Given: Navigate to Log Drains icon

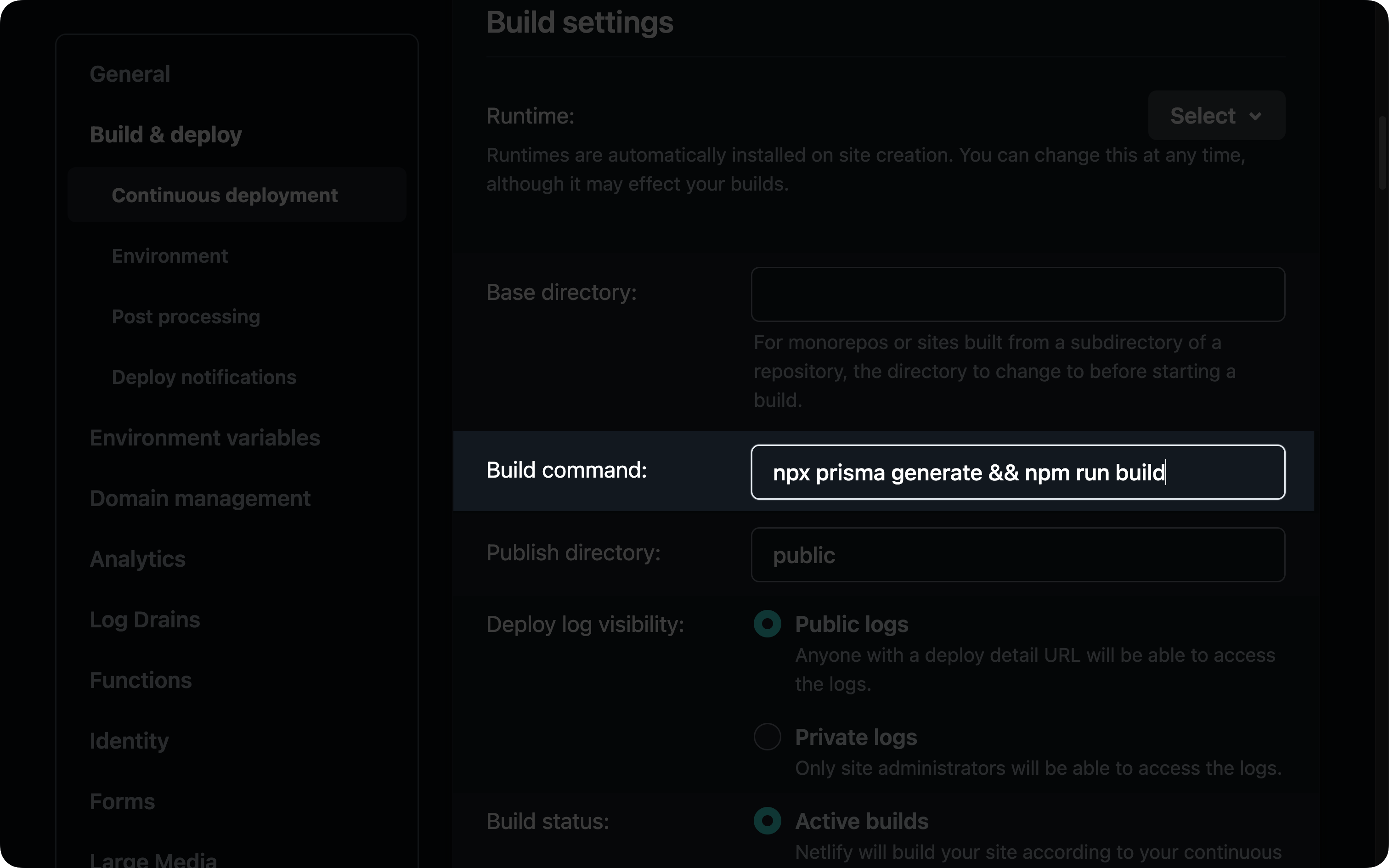Looking at the screenshot, I should pos(145,619).
